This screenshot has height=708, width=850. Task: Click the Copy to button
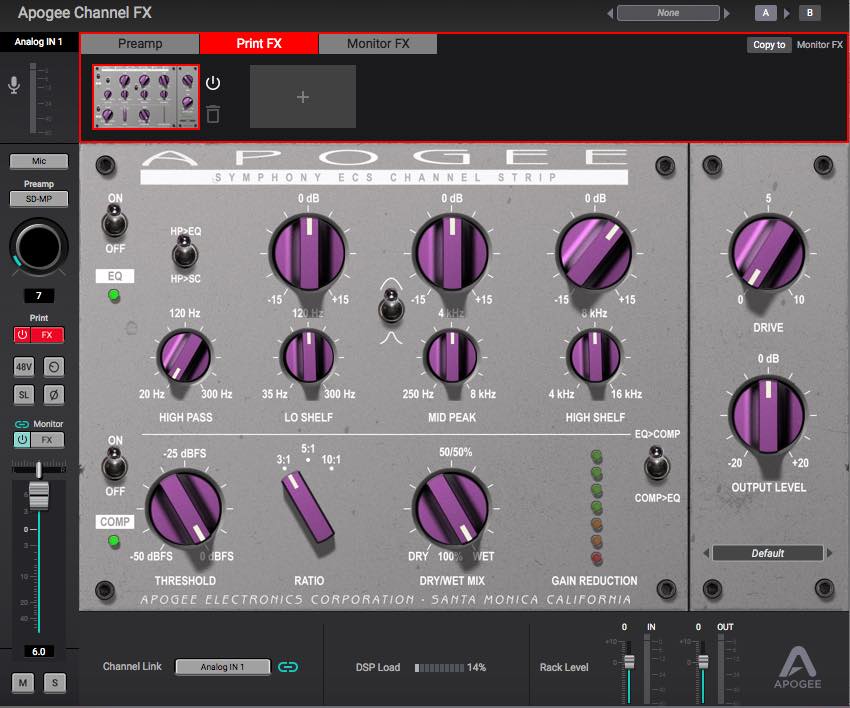pyautogui.click(x=769, y=45)
